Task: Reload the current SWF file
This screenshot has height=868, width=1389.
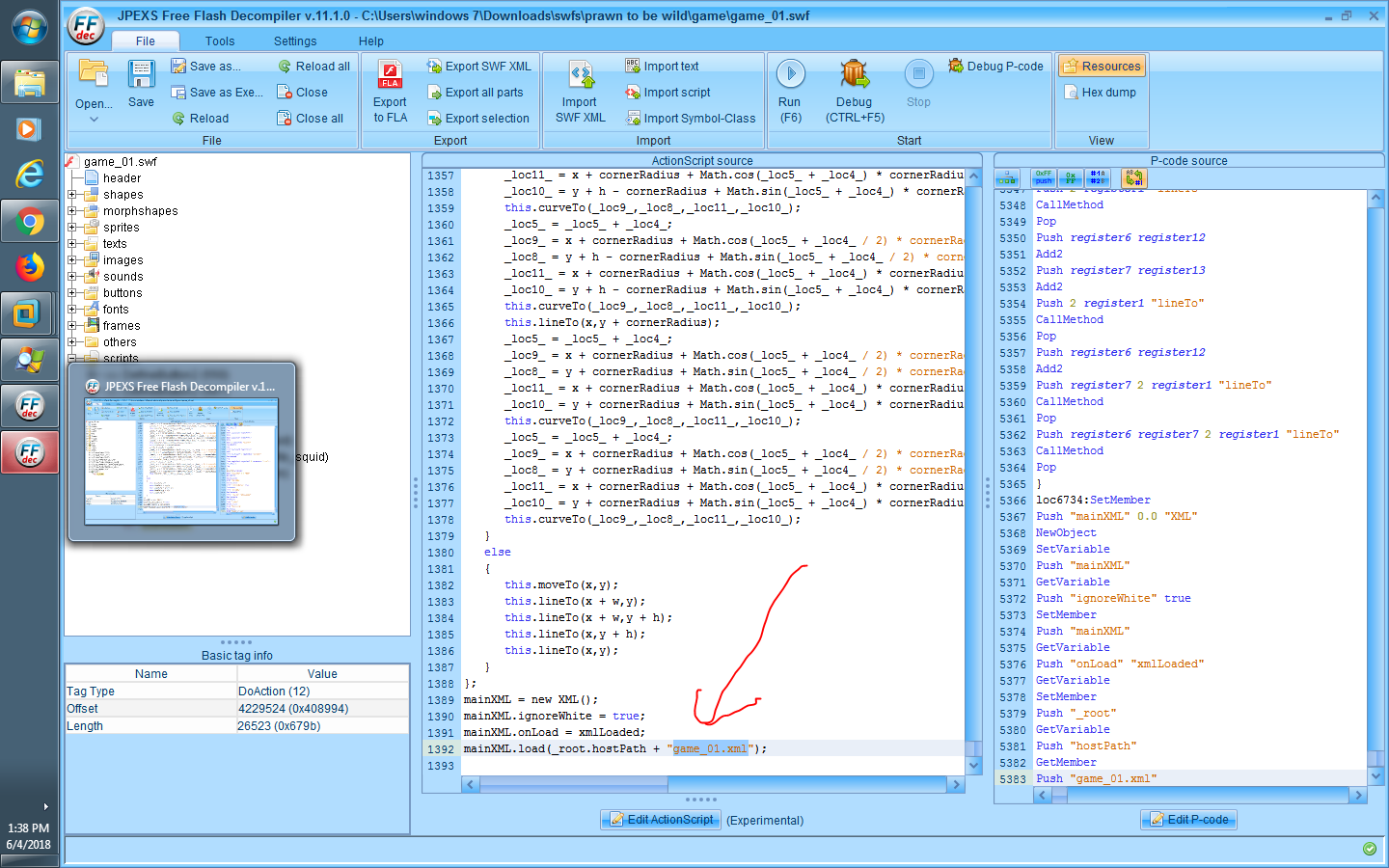Action: pos(201,118)
